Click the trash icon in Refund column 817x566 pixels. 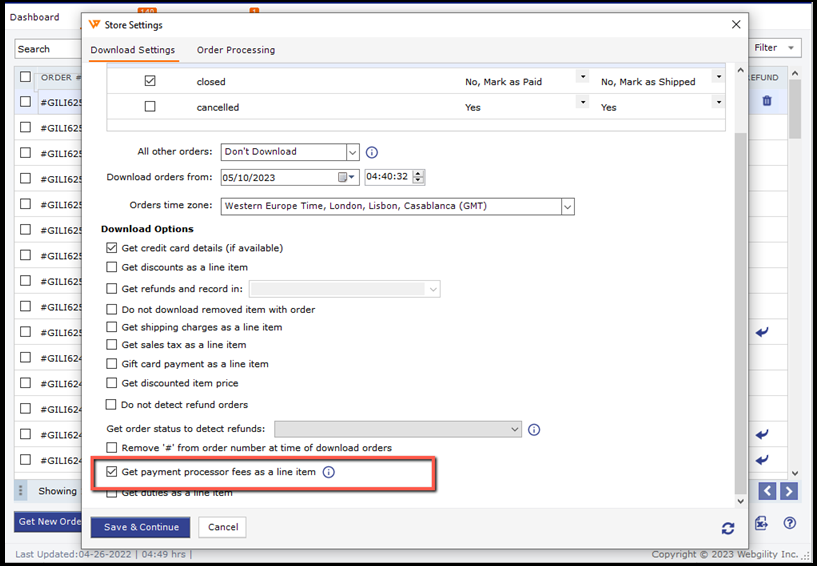[767, 101]
